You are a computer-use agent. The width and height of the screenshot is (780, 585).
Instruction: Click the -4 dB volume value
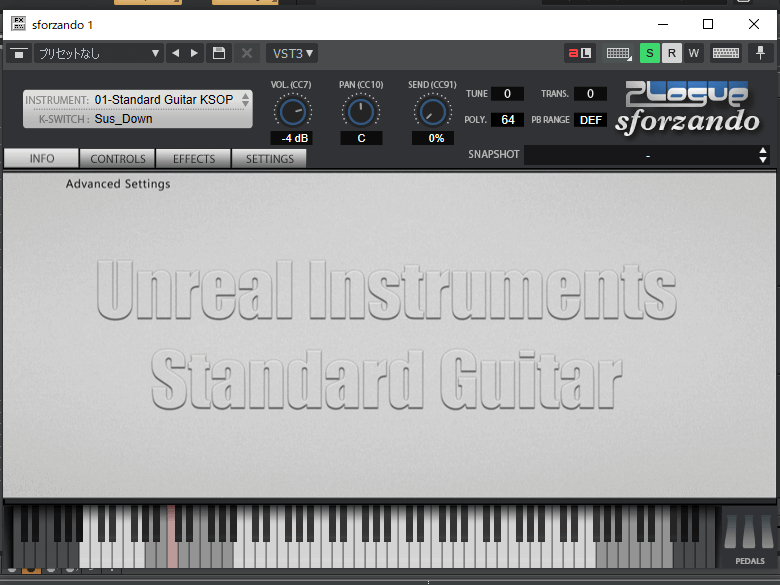[292, 138]
